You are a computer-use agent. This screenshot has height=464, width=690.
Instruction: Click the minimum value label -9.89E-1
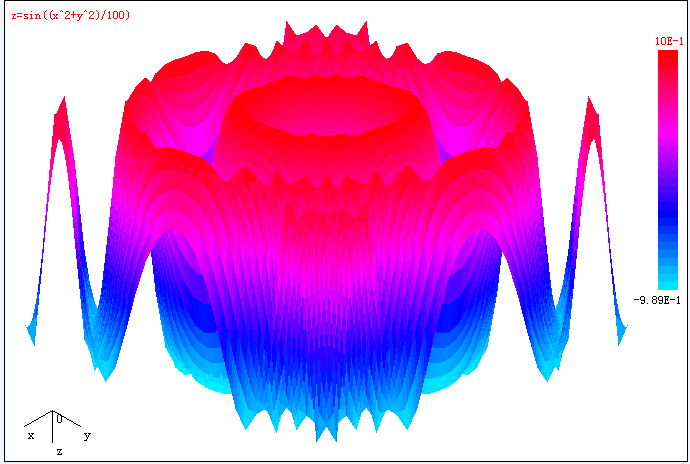[657, 300]
